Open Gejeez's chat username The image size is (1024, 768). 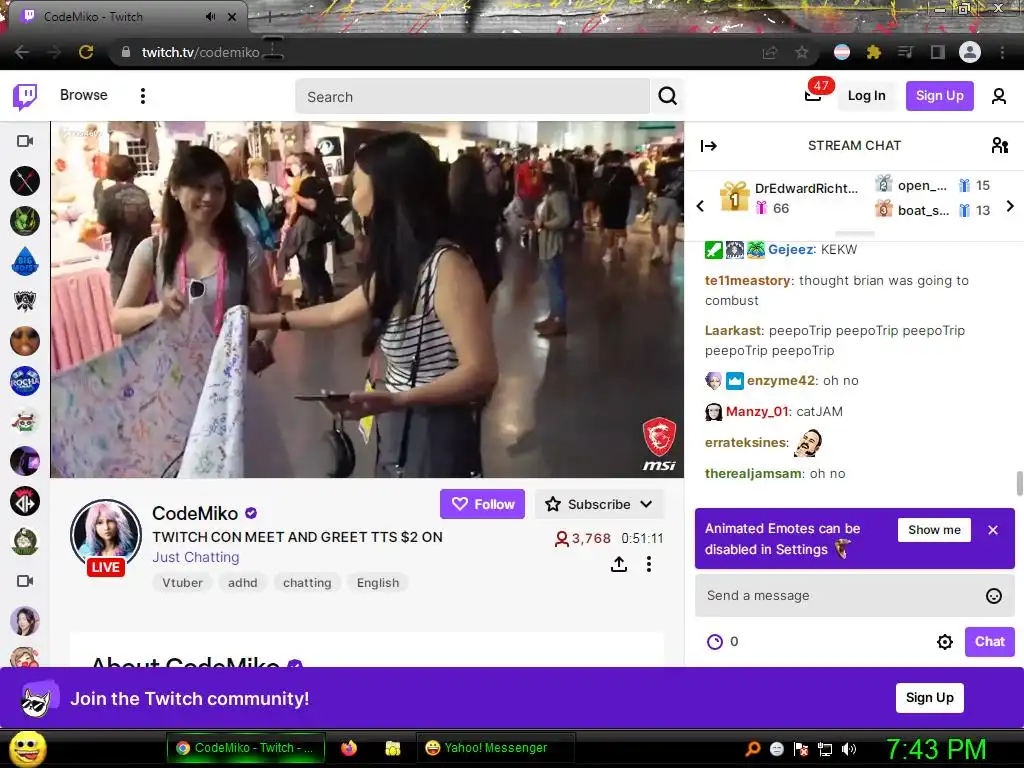(x=790, y=249)
